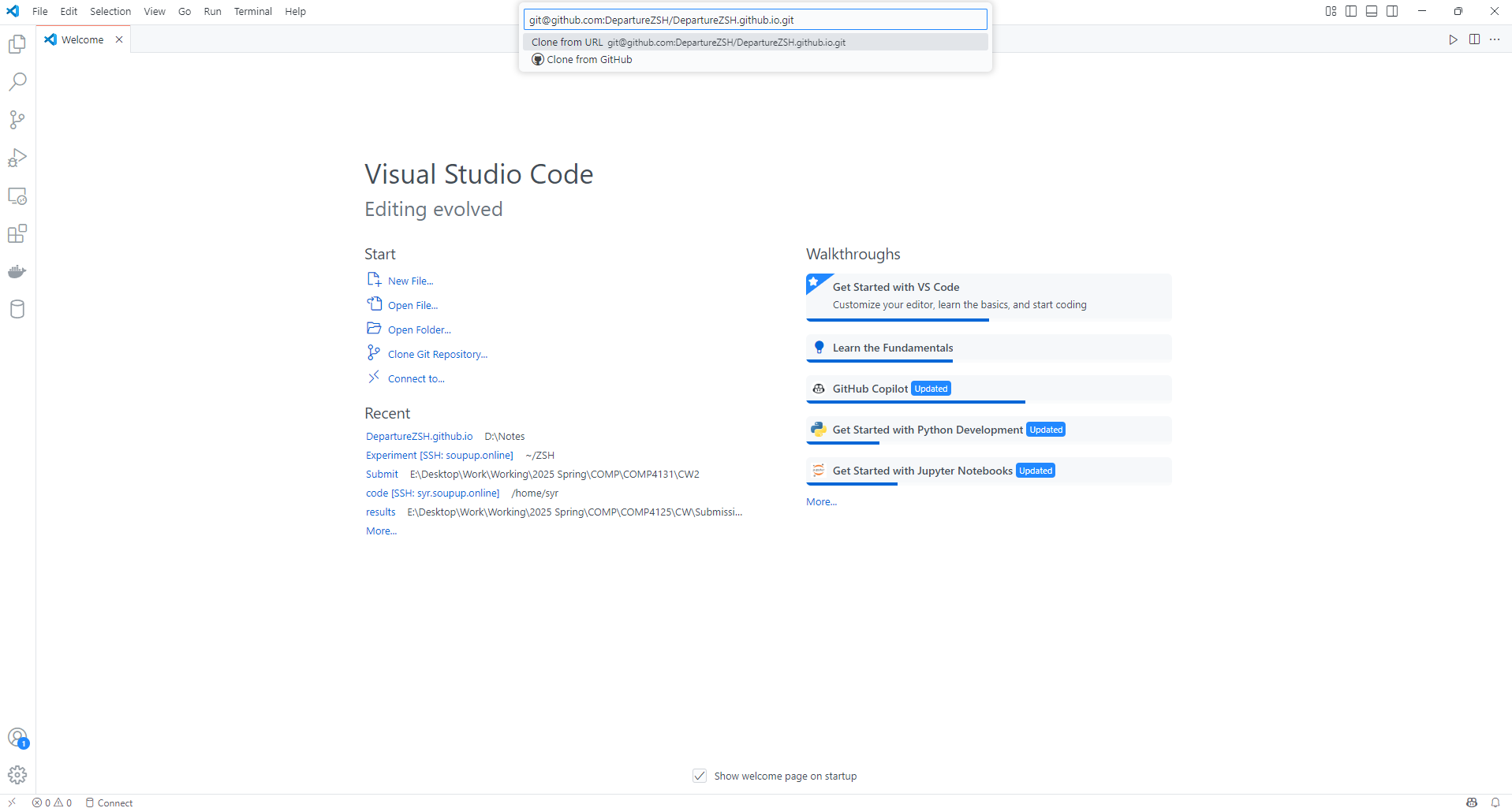Close the Welcome tab

pos(119,39)
